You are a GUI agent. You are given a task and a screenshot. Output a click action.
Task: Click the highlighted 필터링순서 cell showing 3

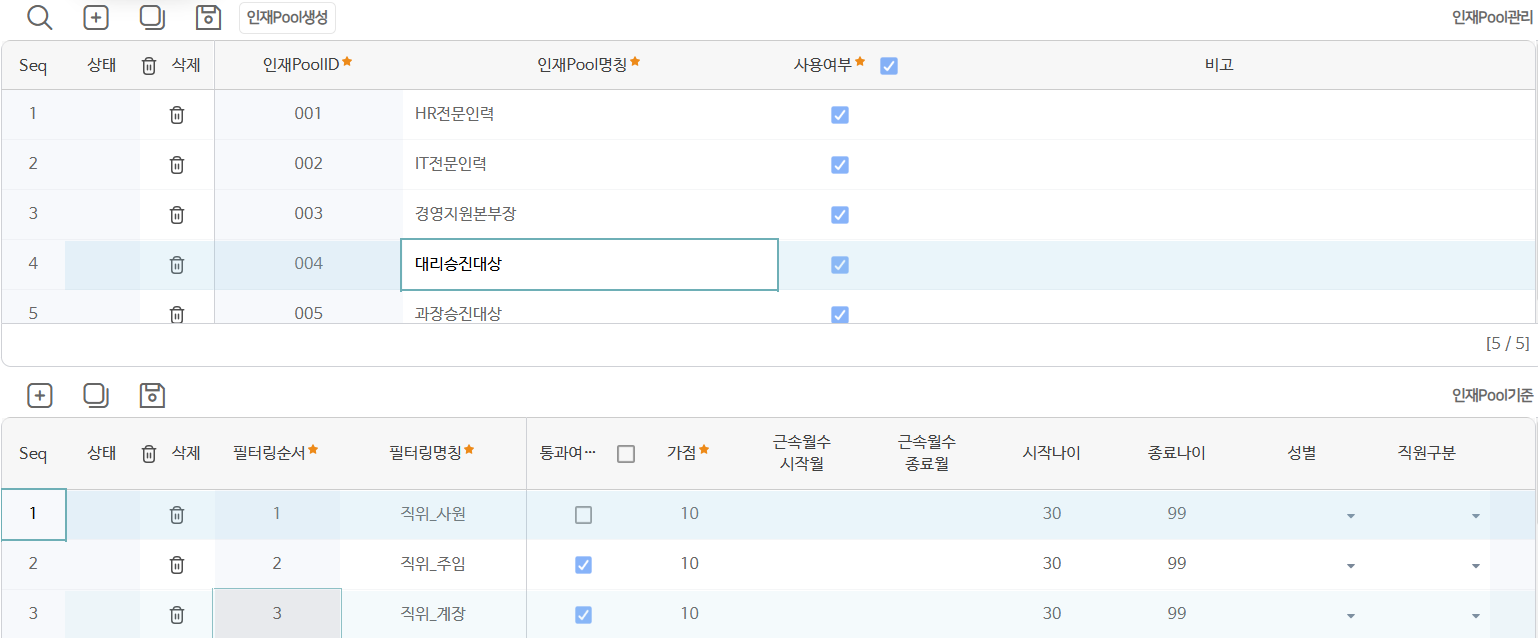(x=277, y=614)
